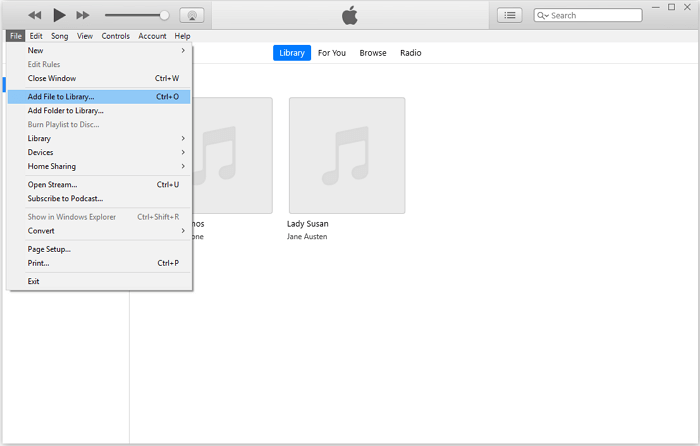Click Exit in the File menu
Screen dimensions: 700x446
point(99,281)
